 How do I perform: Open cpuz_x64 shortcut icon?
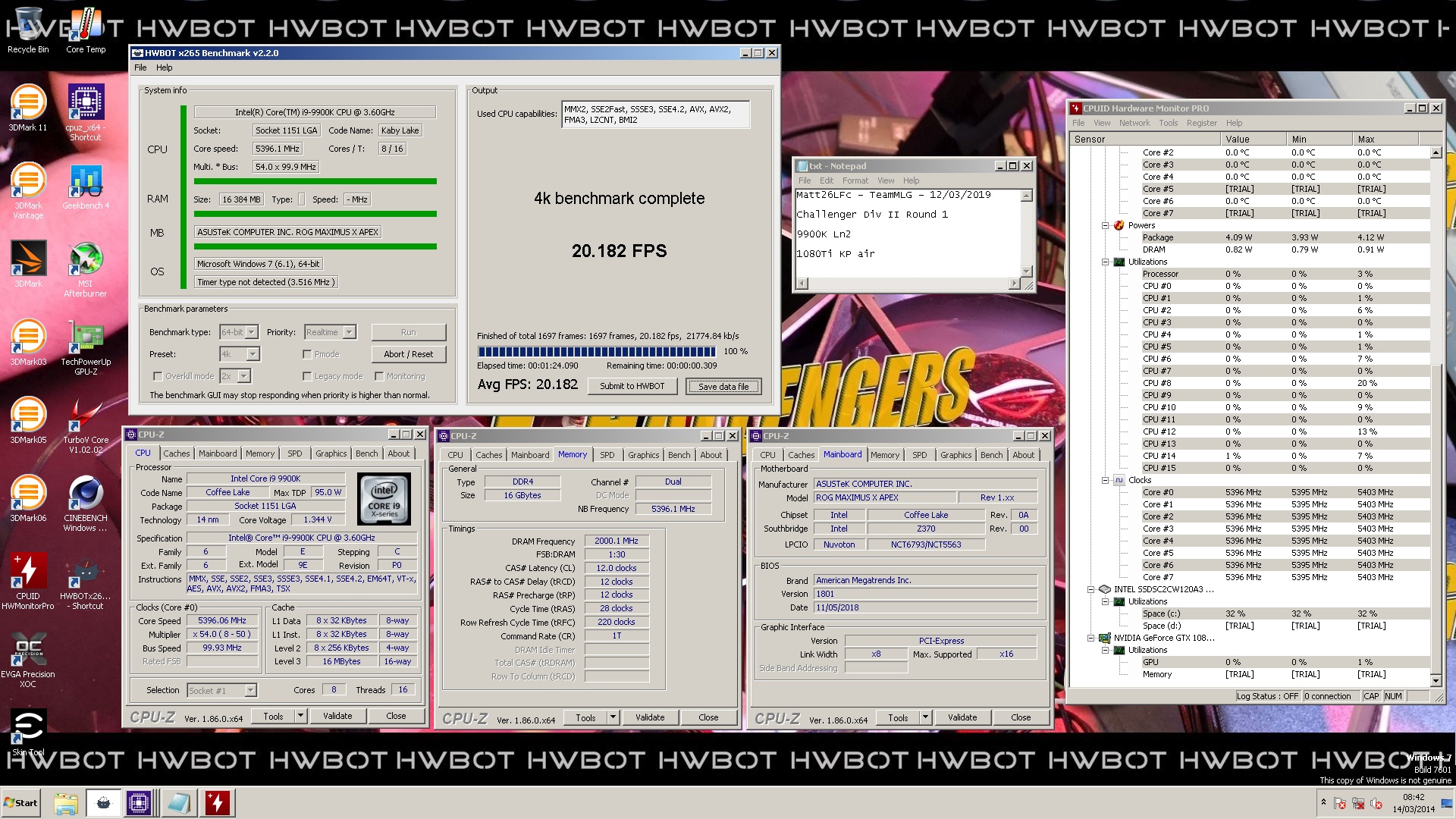point(86,112)
